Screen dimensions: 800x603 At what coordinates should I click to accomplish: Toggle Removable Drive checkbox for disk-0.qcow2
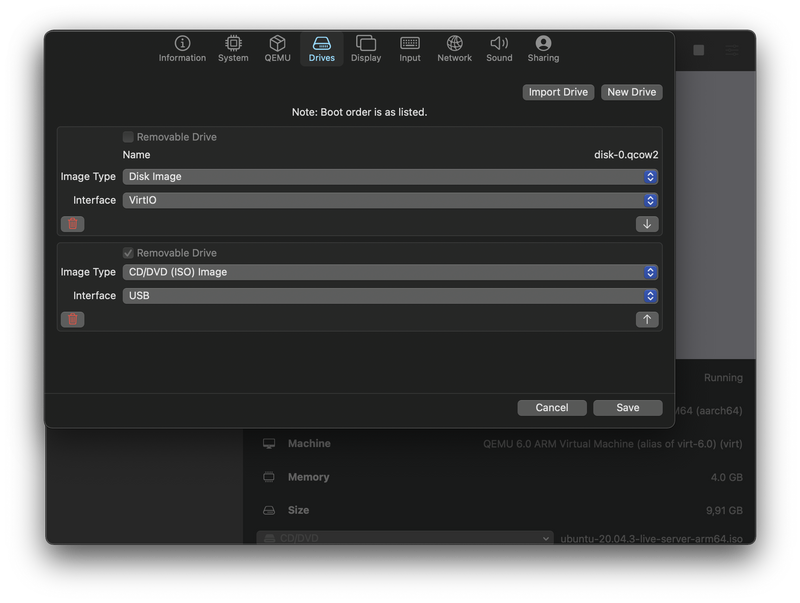coord(128,137)
